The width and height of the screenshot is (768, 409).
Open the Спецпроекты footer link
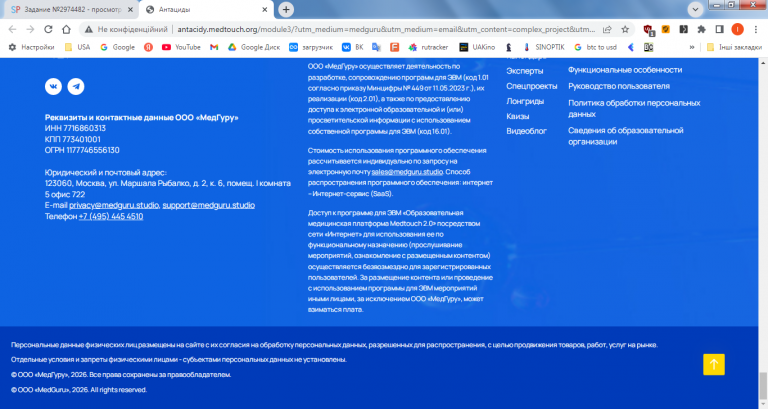[532, 86]
